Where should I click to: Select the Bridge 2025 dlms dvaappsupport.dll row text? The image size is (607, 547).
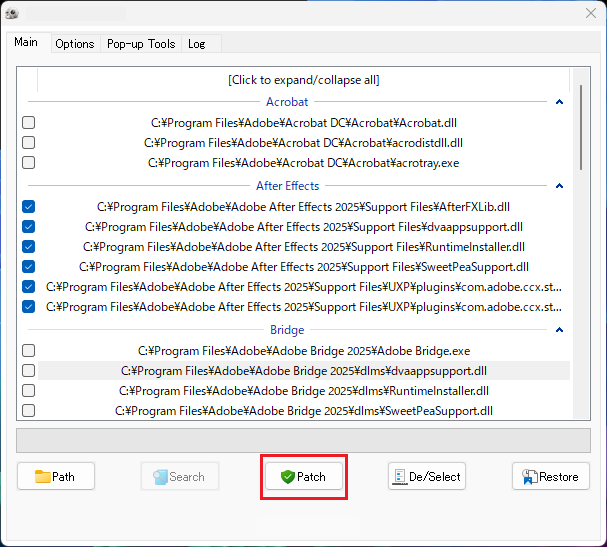pos(304,371)
